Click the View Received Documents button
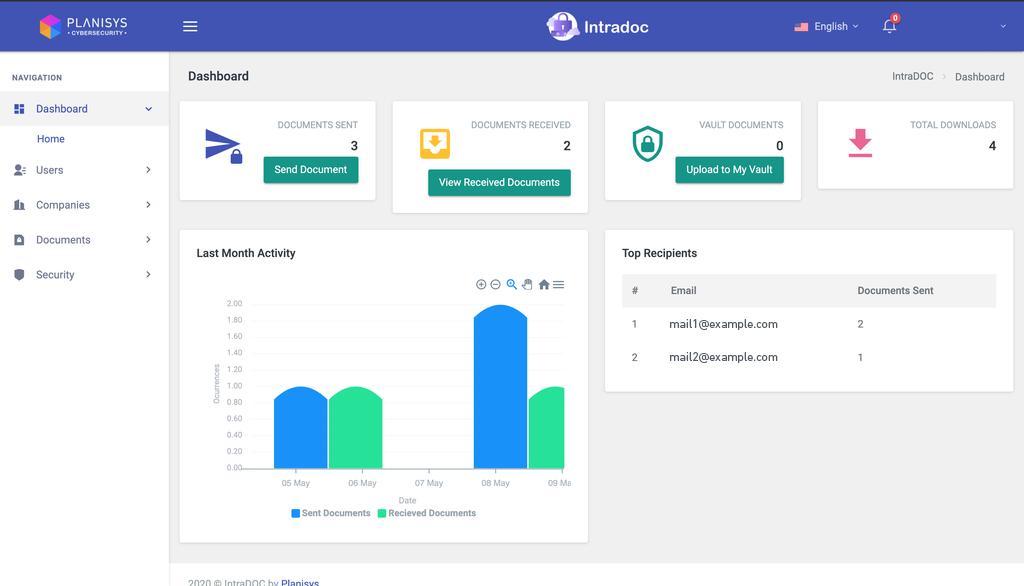 (x=499, y=183)
